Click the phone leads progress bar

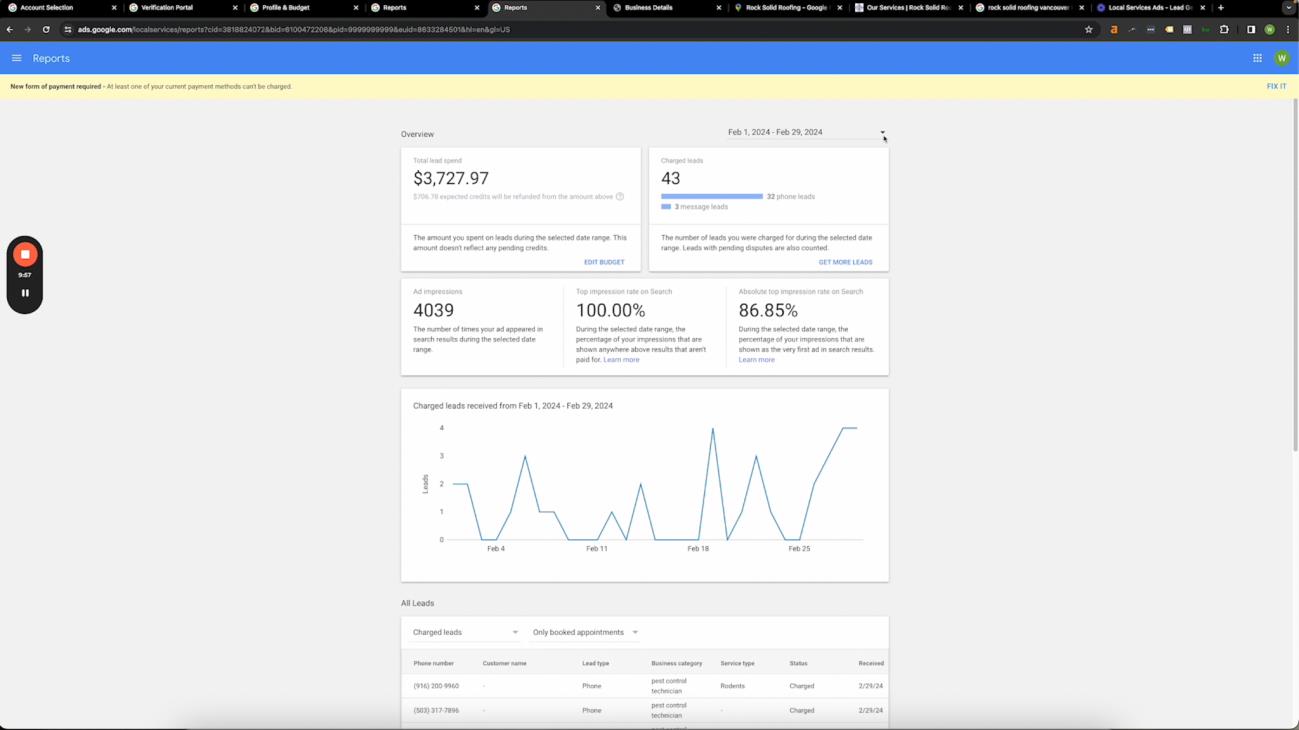(712, 197)
